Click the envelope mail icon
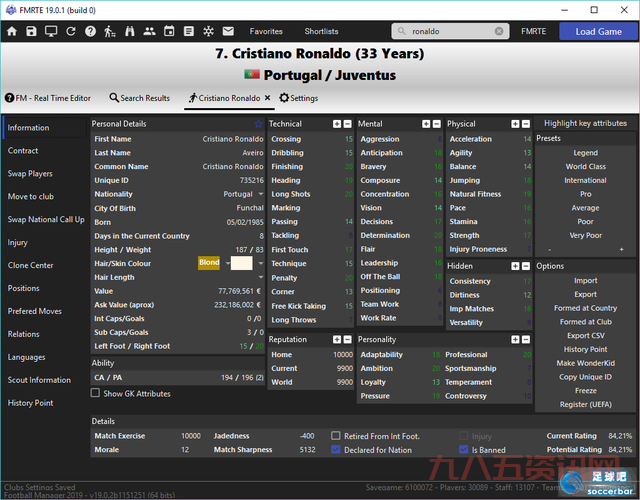This screenshot has height=500, width=640. point(228,32)
